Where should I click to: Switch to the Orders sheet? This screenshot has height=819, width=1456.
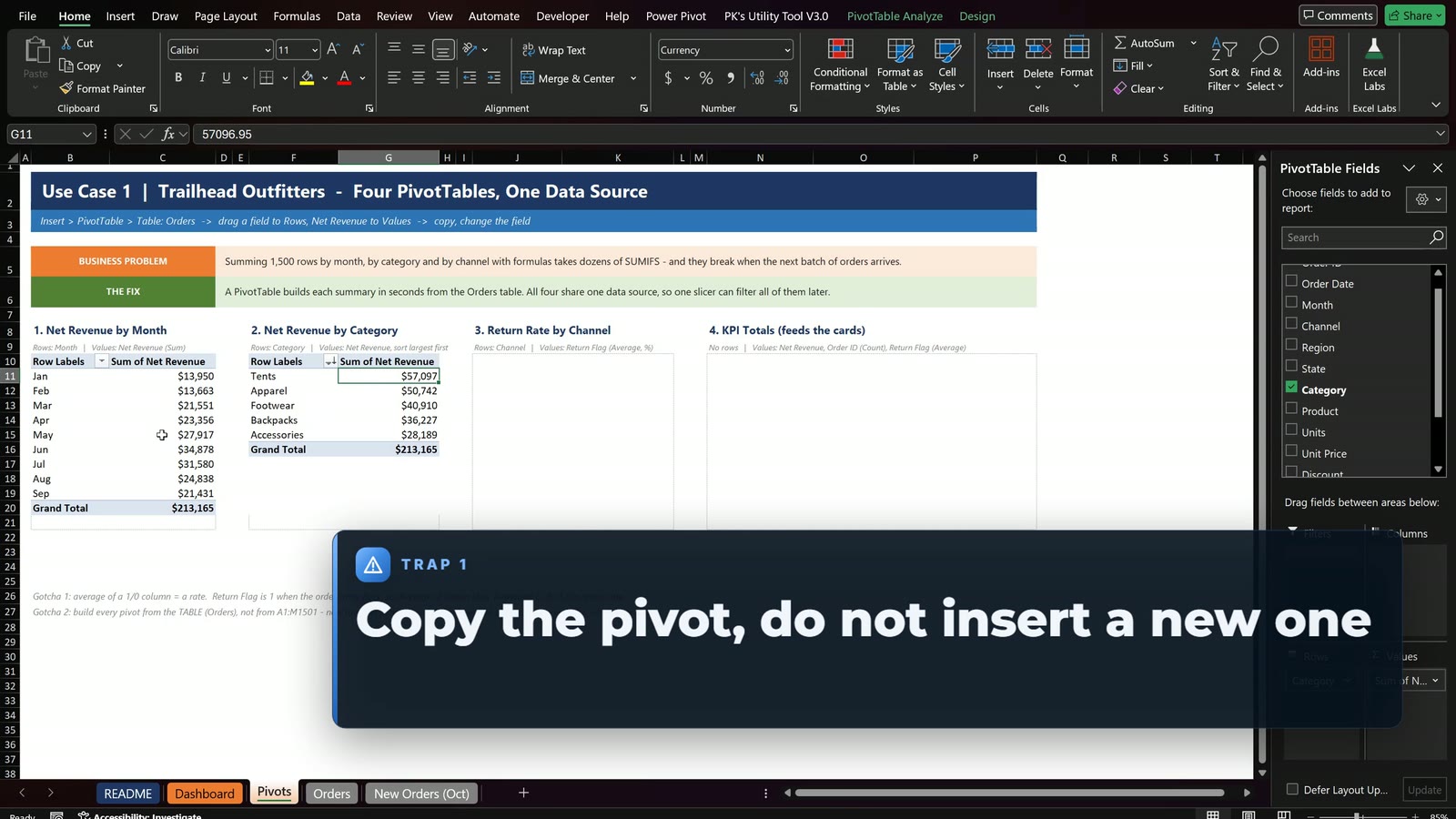pyautogui.click(x=331, y=794)
